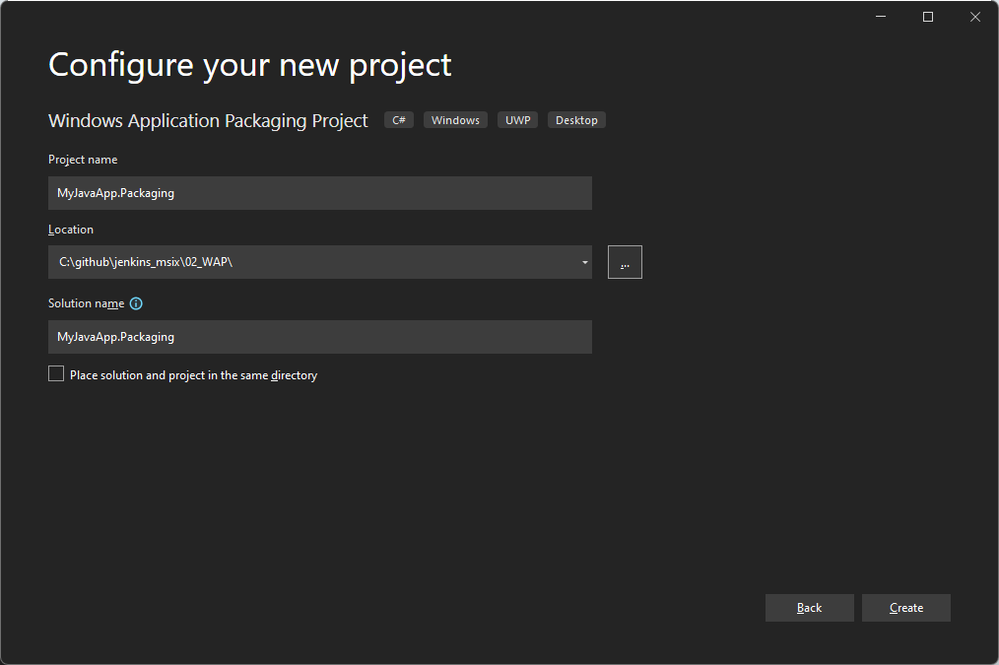Select the Desktop tag
Screen dimensions: 999x665
click(x=576, y=120)
